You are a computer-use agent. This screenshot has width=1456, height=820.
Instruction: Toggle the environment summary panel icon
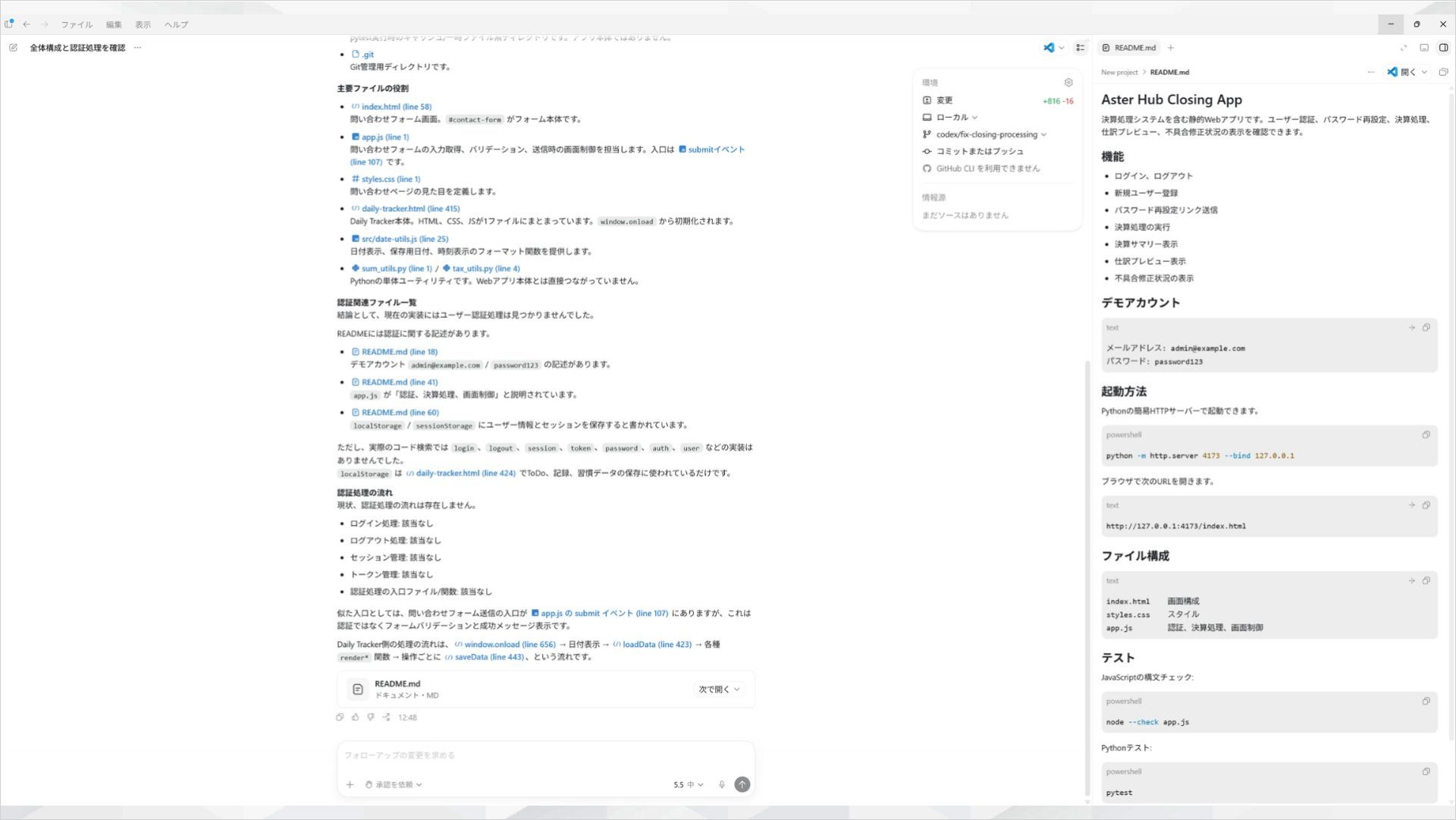1081,48
